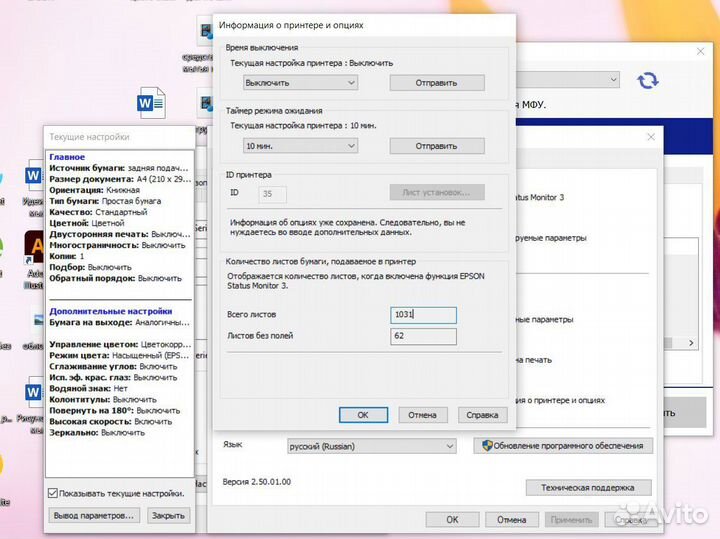
Task: Select 'Тип бумаги: Простая бумага' row
Action: [x=105, y=201]
